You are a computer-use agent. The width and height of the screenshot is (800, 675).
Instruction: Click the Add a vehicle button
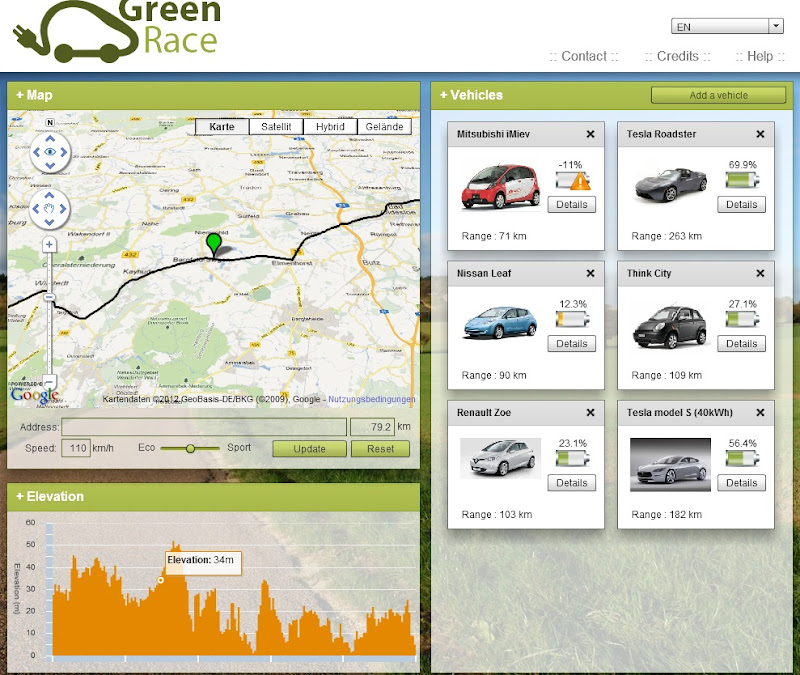click(718, 95)
